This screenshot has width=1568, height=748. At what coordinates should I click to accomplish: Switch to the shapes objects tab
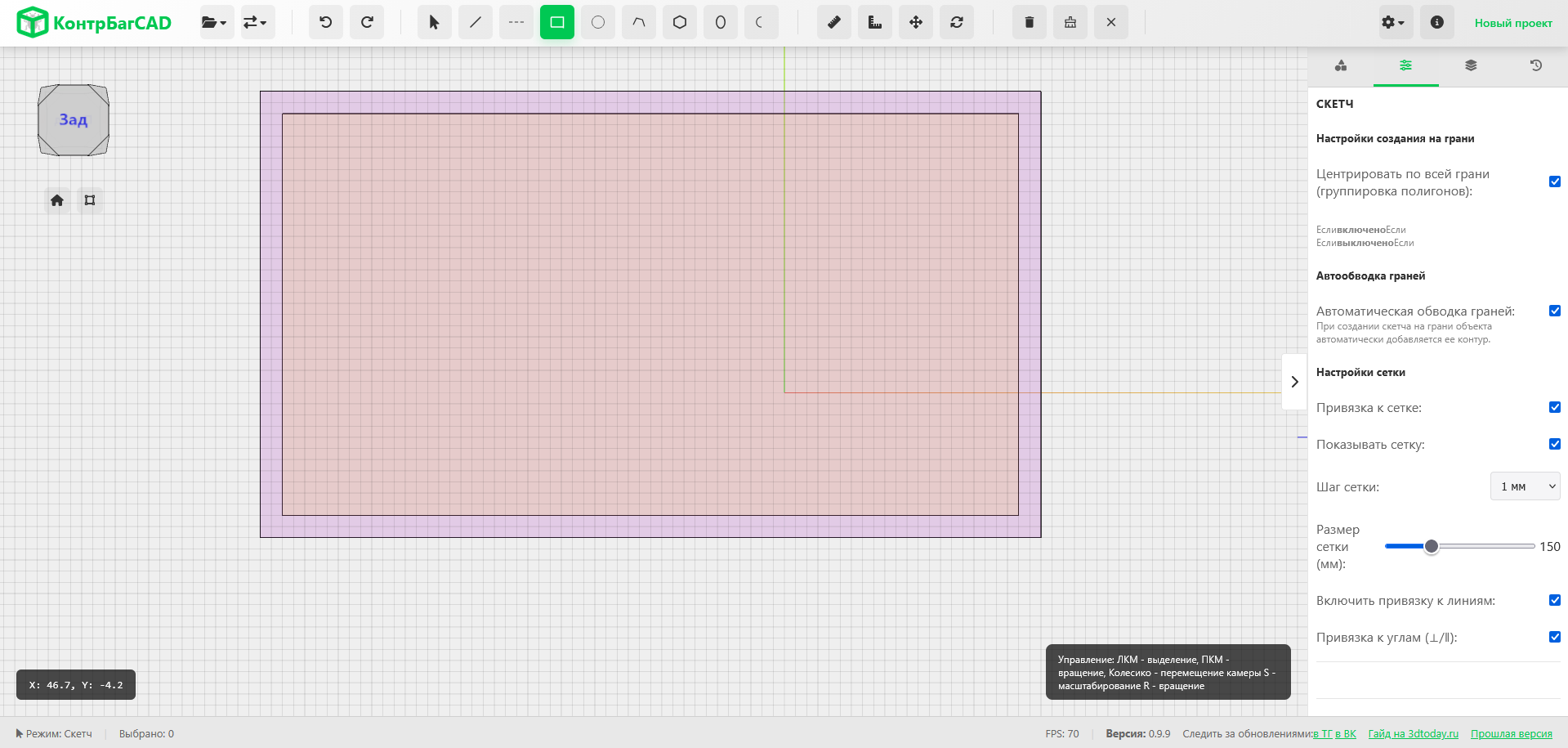pyautogui.click(x=1341, y=65)
